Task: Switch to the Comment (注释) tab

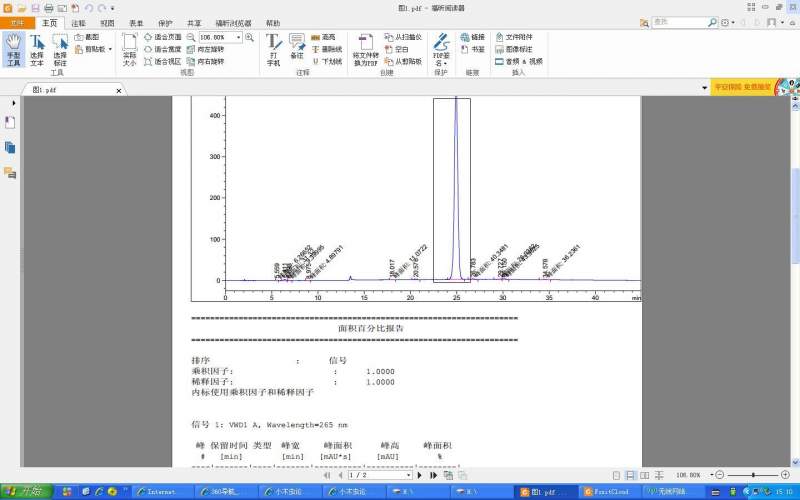Action: (79, 23)
